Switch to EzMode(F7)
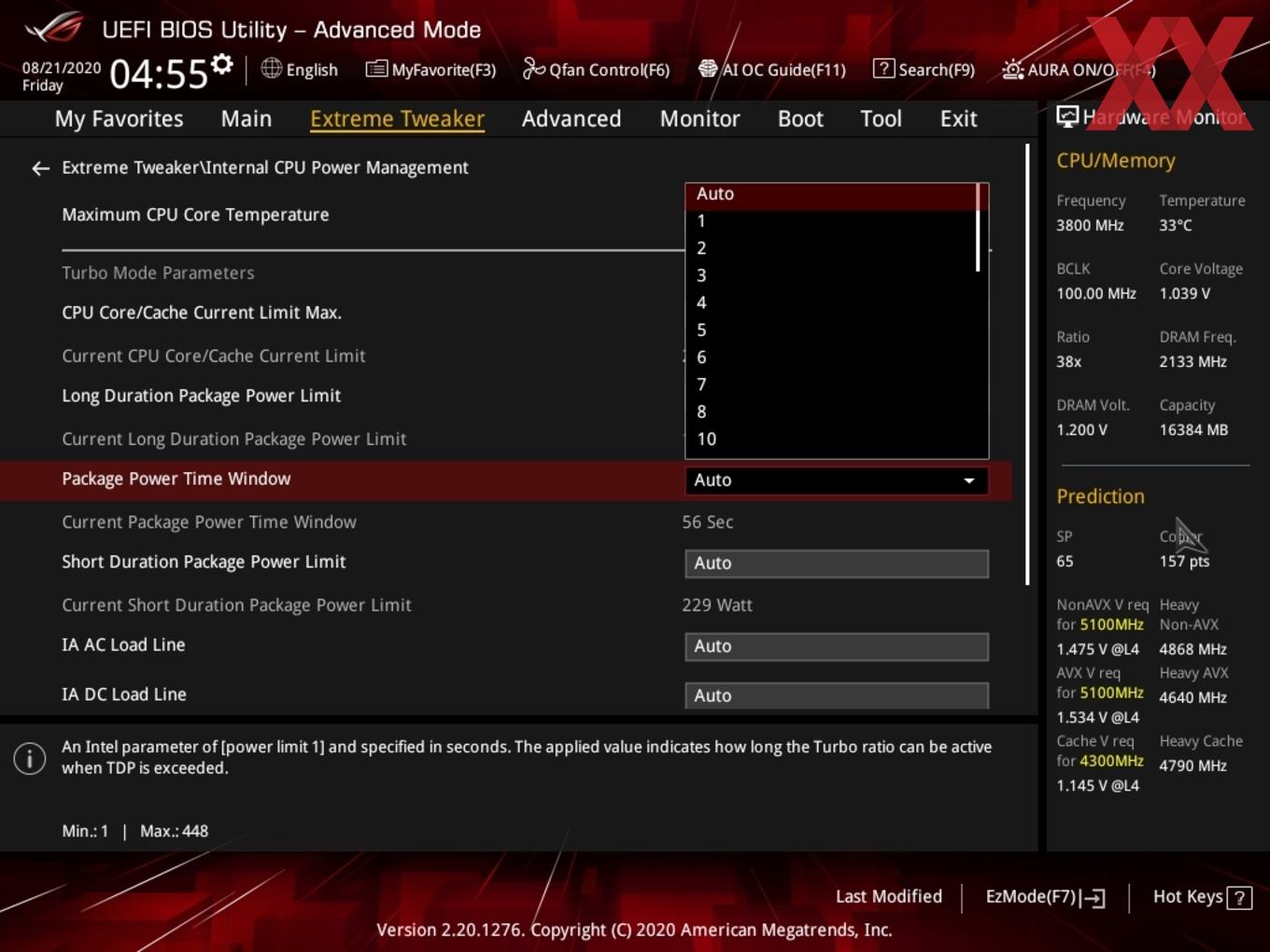The height and width of the screenshot is (952, 1270). (x=1046, y=897)
